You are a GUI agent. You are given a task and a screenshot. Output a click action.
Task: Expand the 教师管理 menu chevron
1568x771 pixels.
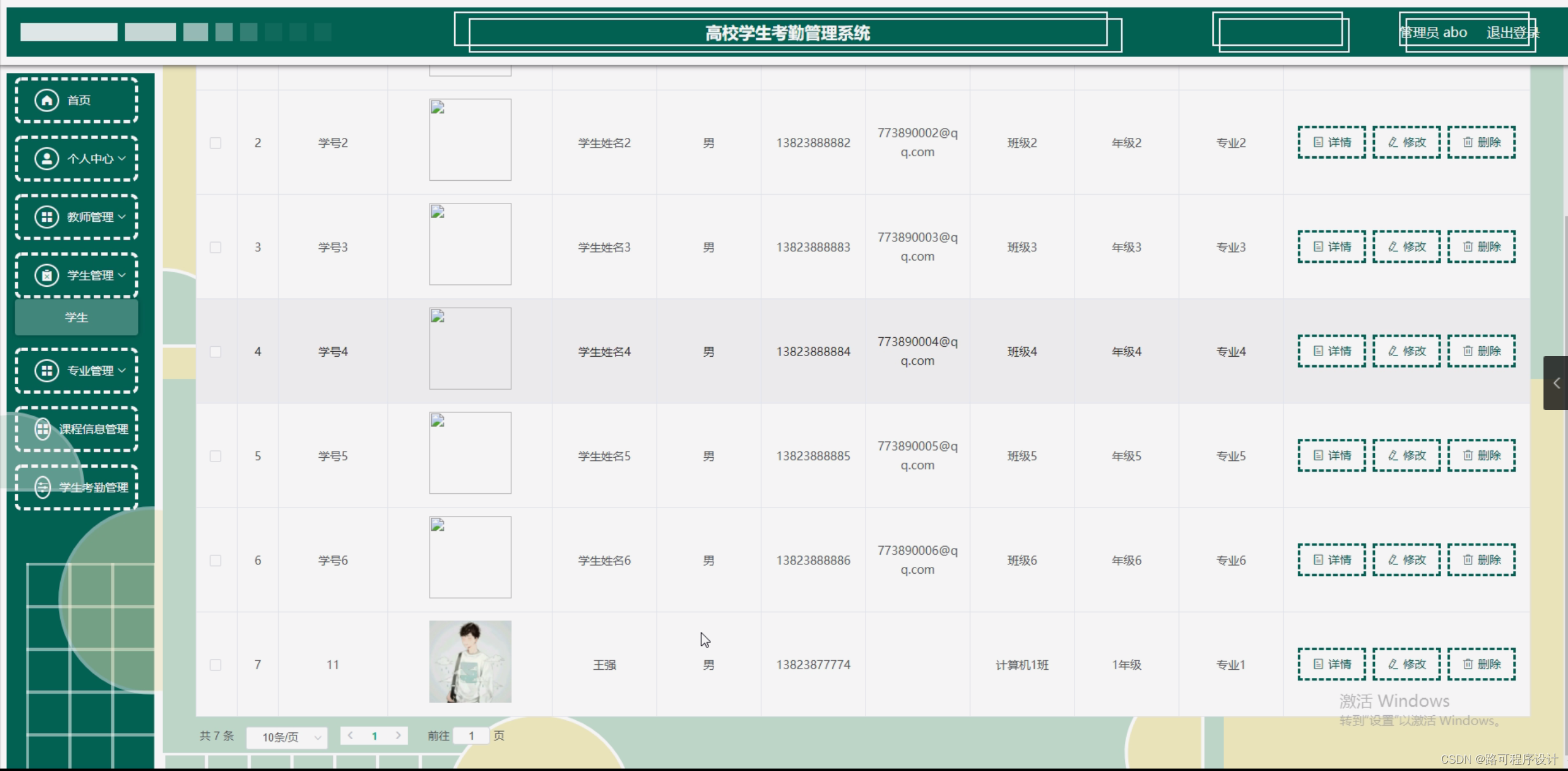pos(122,217)
